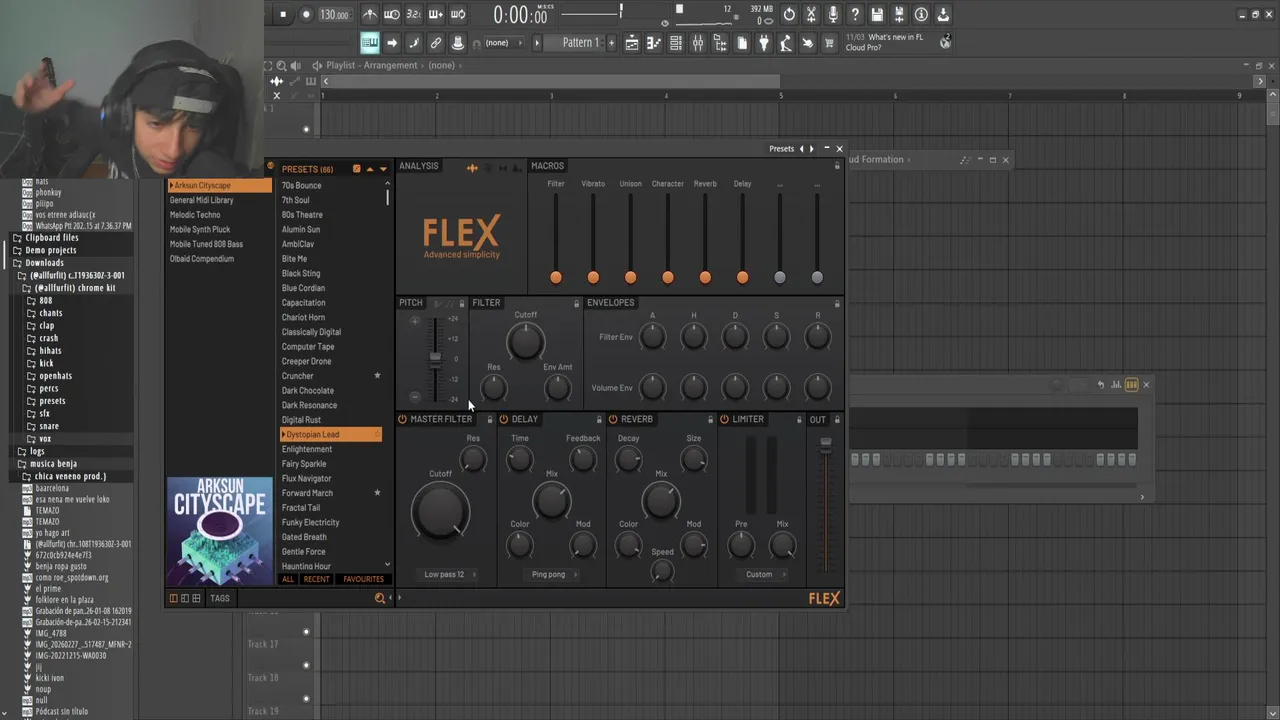
Task: Open the Playlist view icon
Action: pyautogui.click(x=632, y=43)
